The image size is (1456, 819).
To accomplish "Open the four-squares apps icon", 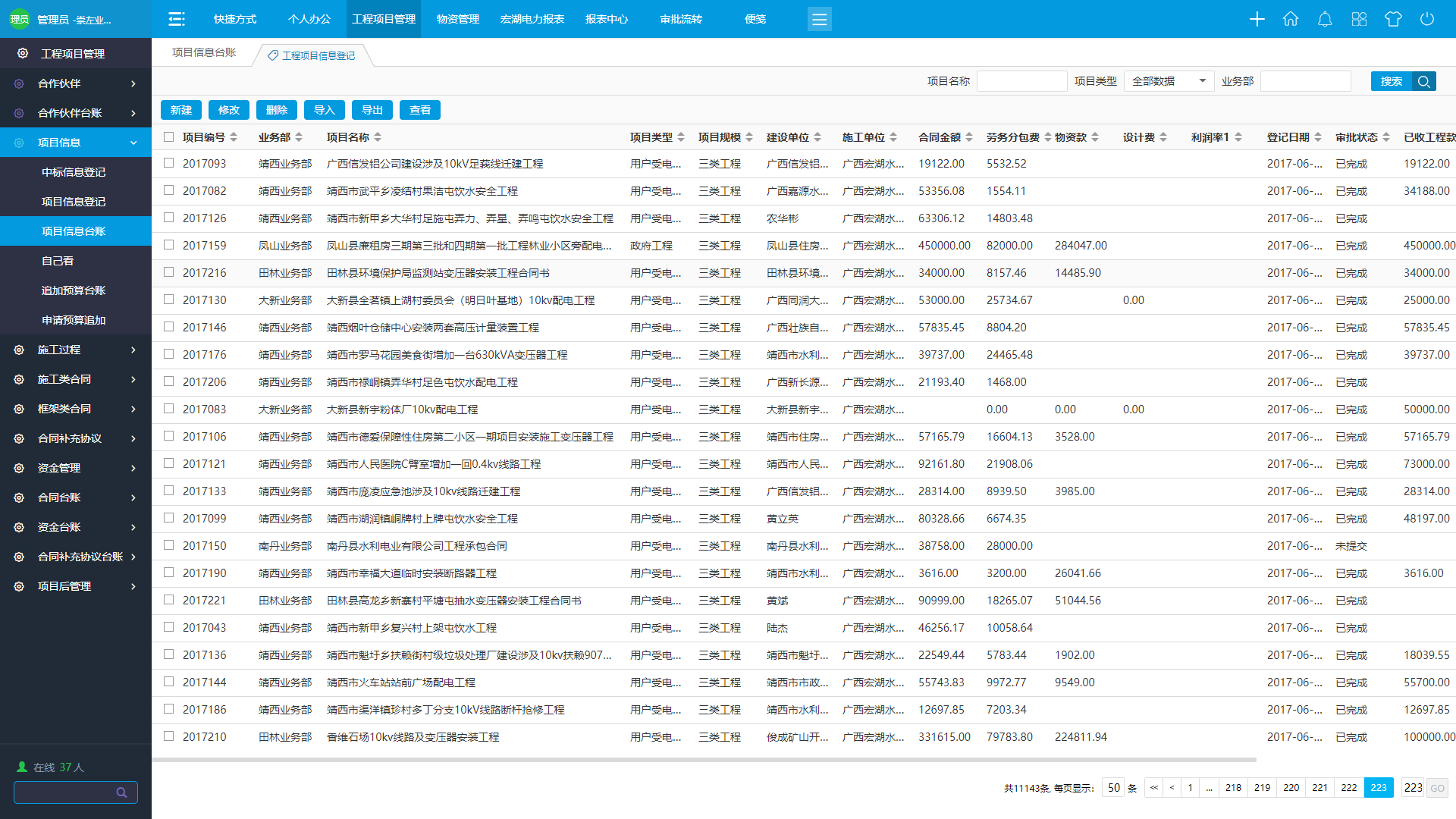I will (x=1359, y=19).
